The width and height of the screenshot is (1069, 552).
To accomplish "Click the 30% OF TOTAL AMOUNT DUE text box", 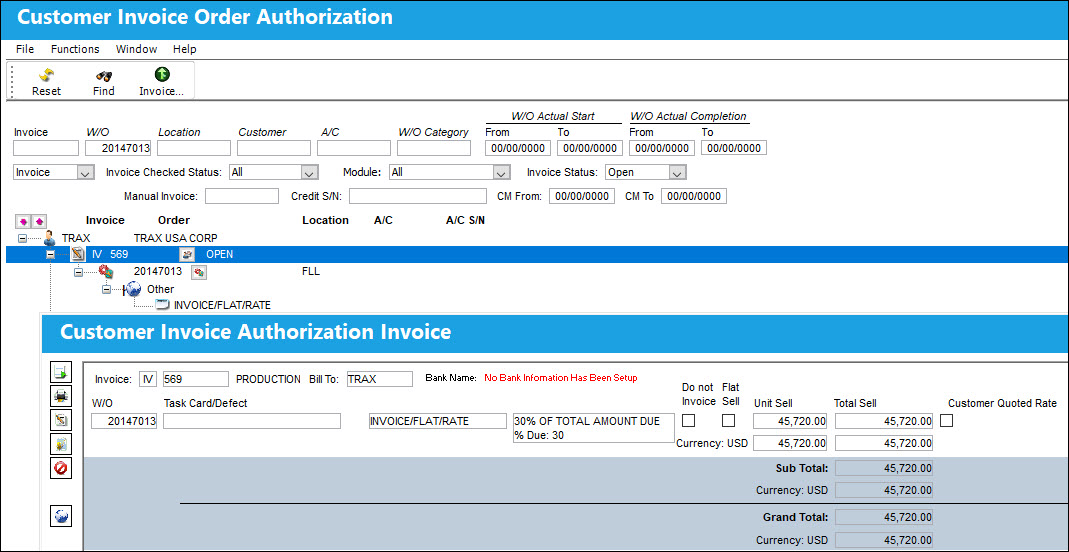I will click(594, 428).
